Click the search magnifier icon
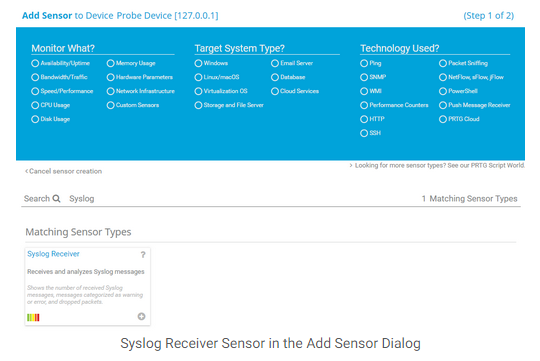The image size is (540, 361). [56, 199]
